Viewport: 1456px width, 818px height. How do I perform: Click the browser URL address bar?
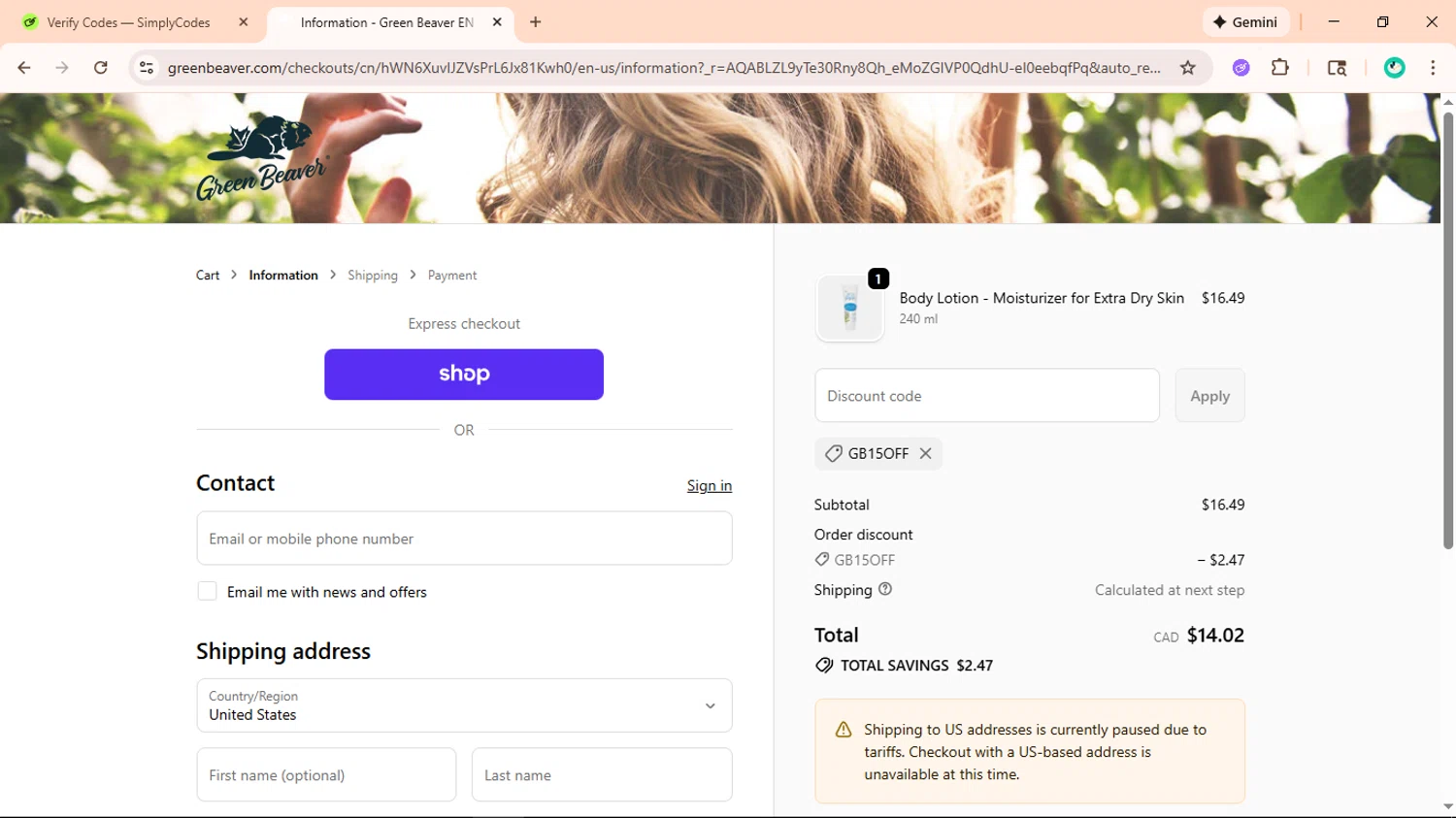[664, 68]
